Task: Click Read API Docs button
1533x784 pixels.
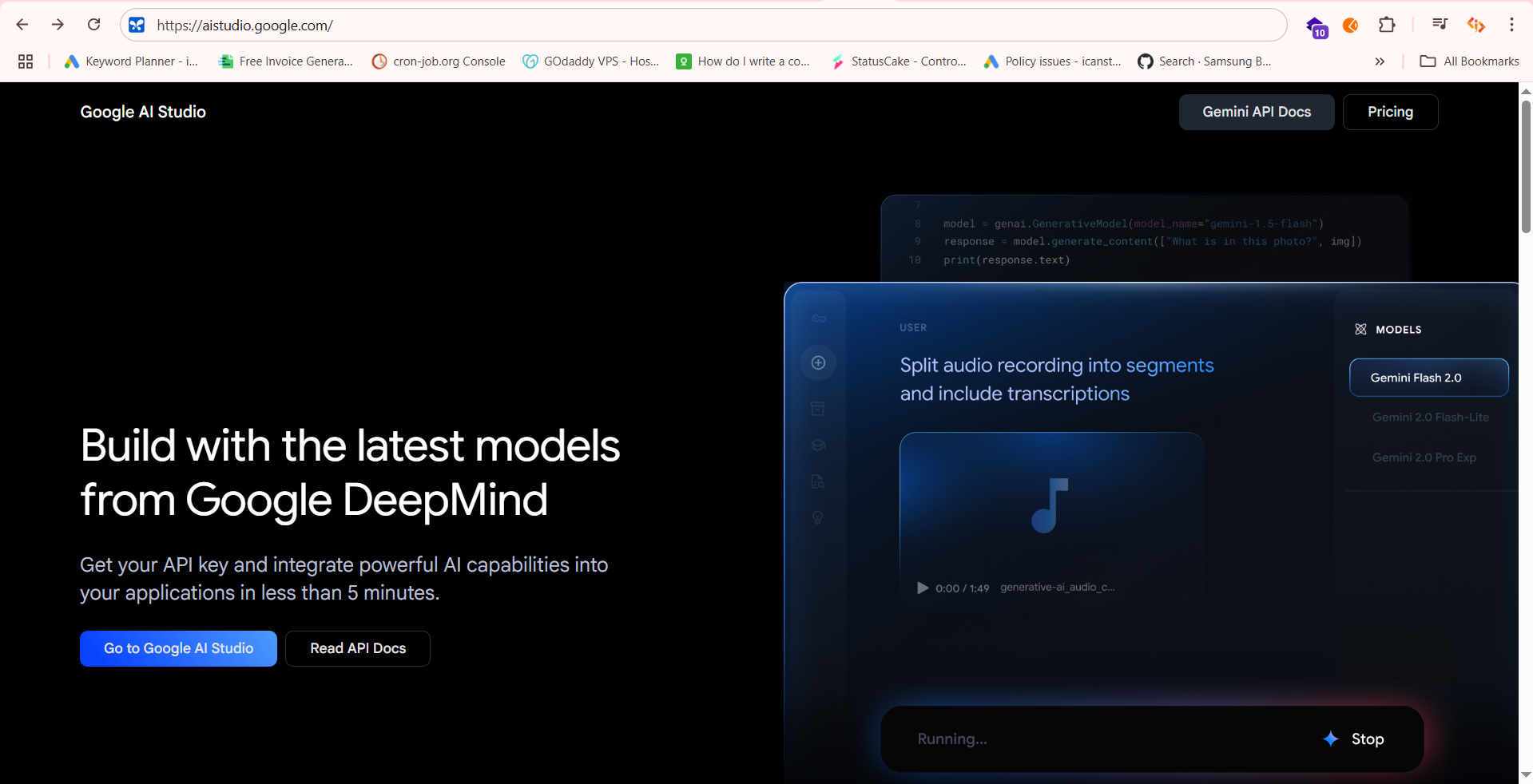Action: pyautogui.click(x=358, y=648)
